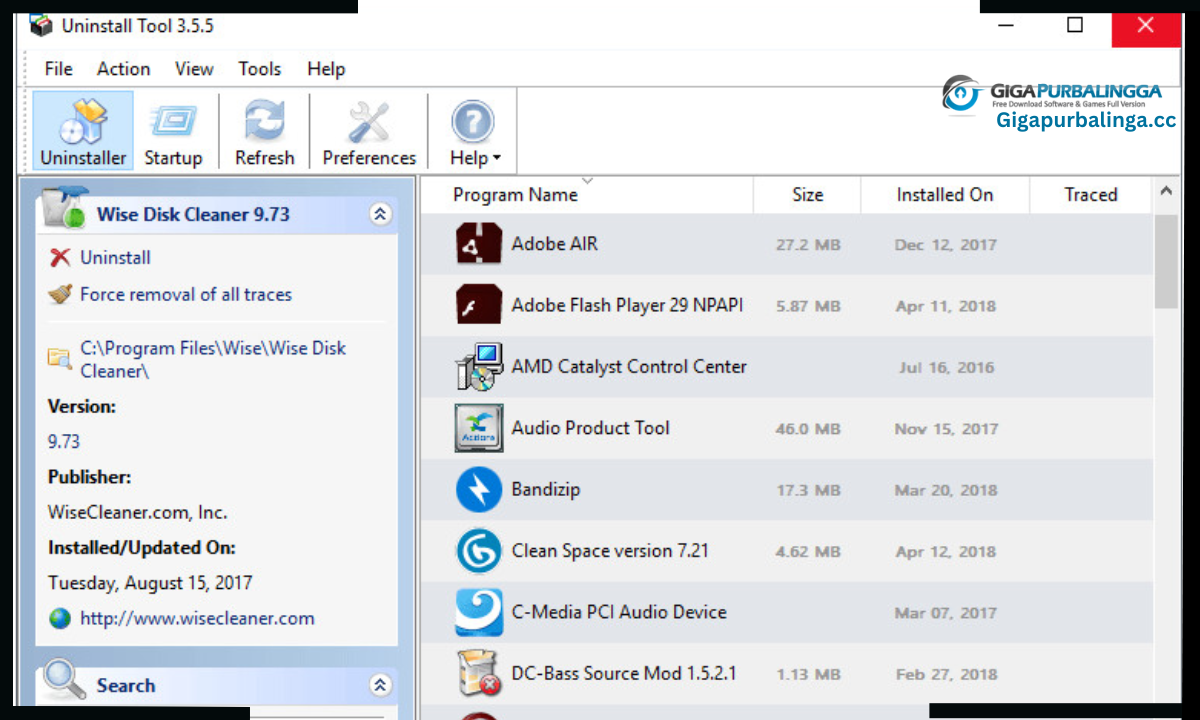Click the folder icon beside install path
Screen dimensions: 1200x720
point(59,358)
